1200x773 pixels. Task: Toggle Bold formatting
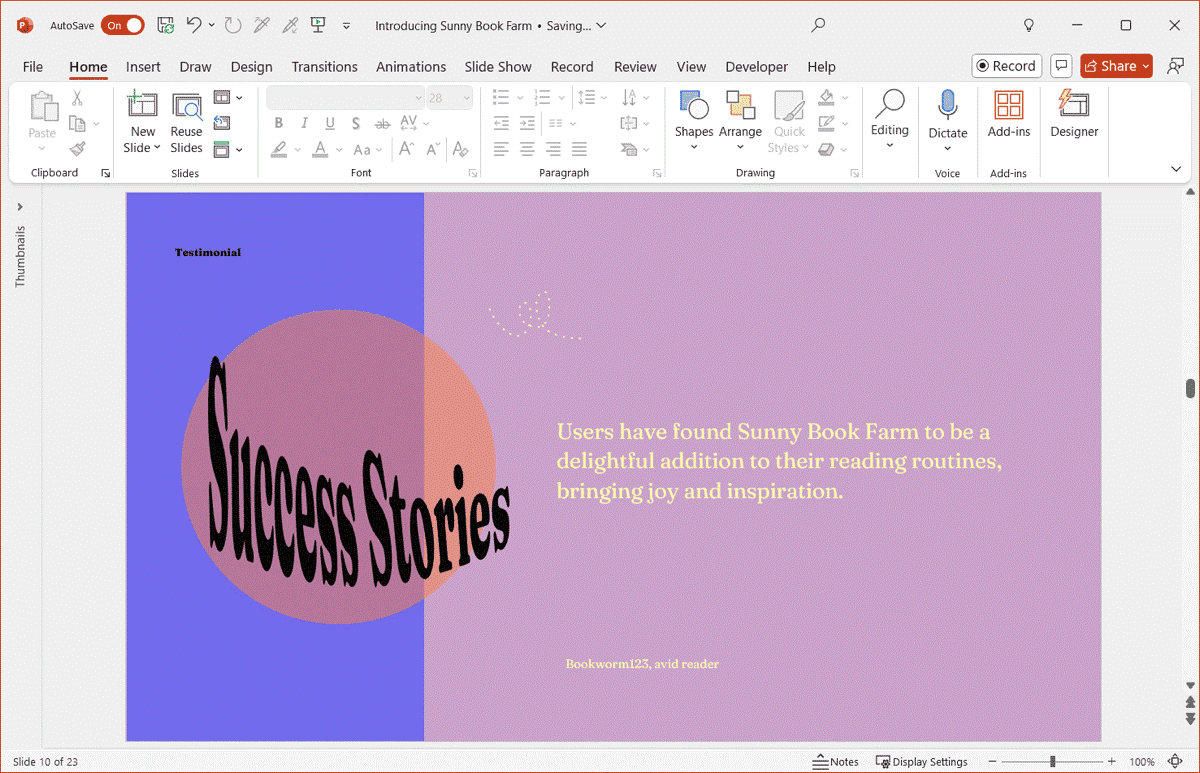pyautogui.click(x=278, y=123)
